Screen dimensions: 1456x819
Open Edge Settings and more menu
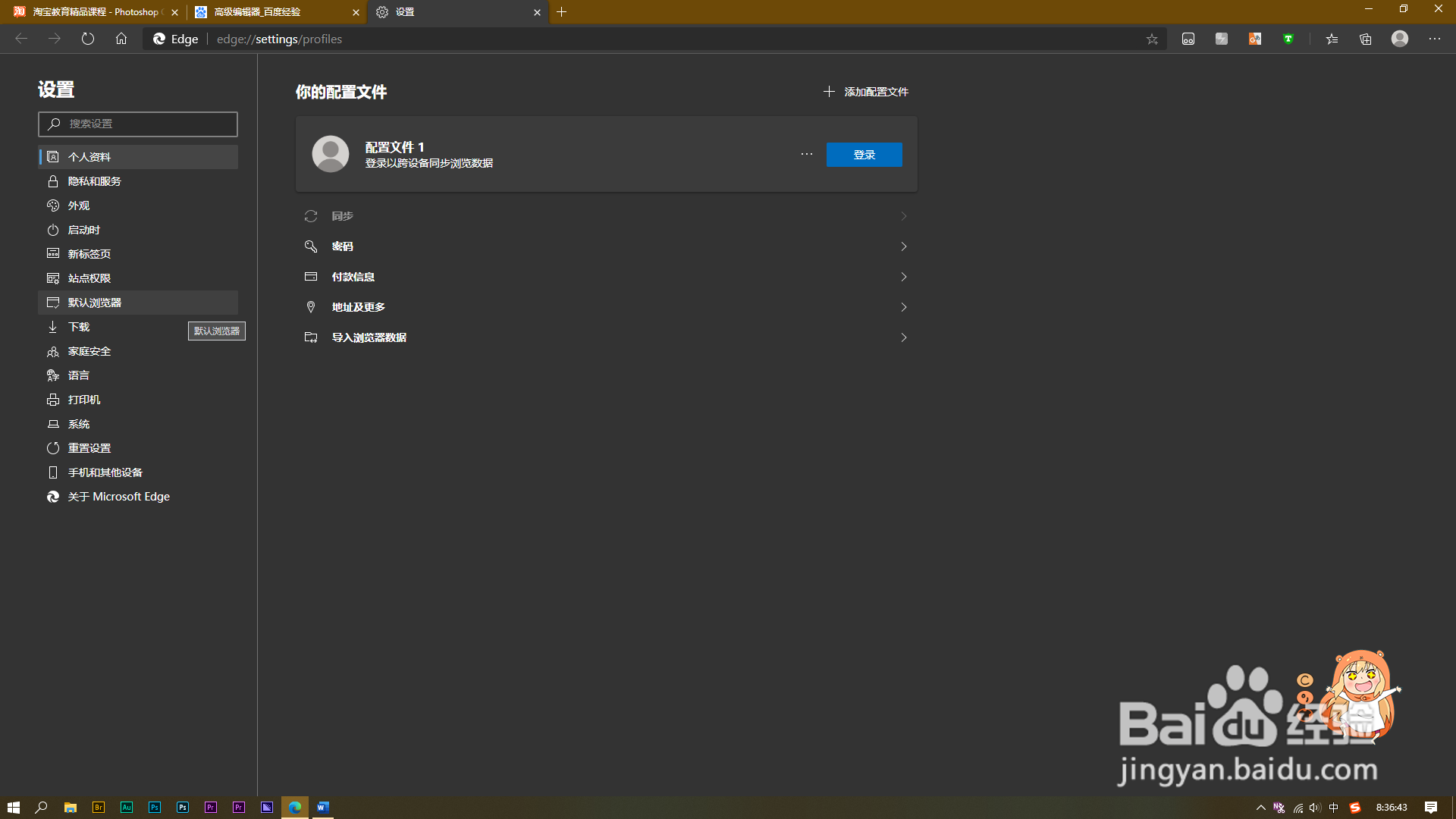[x=1434, y=39]
